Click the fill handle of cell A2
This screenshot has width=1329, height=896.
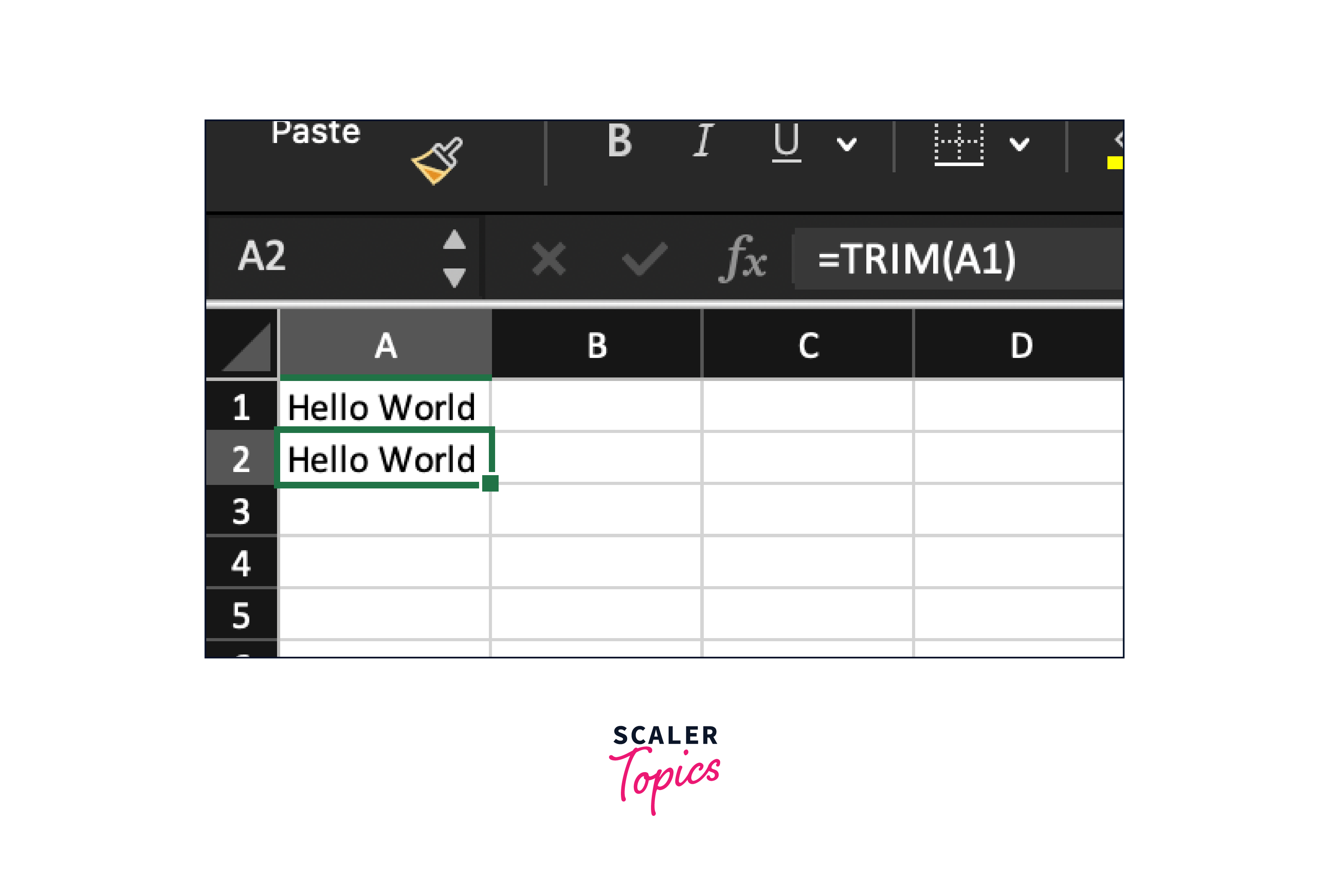tap(490, 483)
